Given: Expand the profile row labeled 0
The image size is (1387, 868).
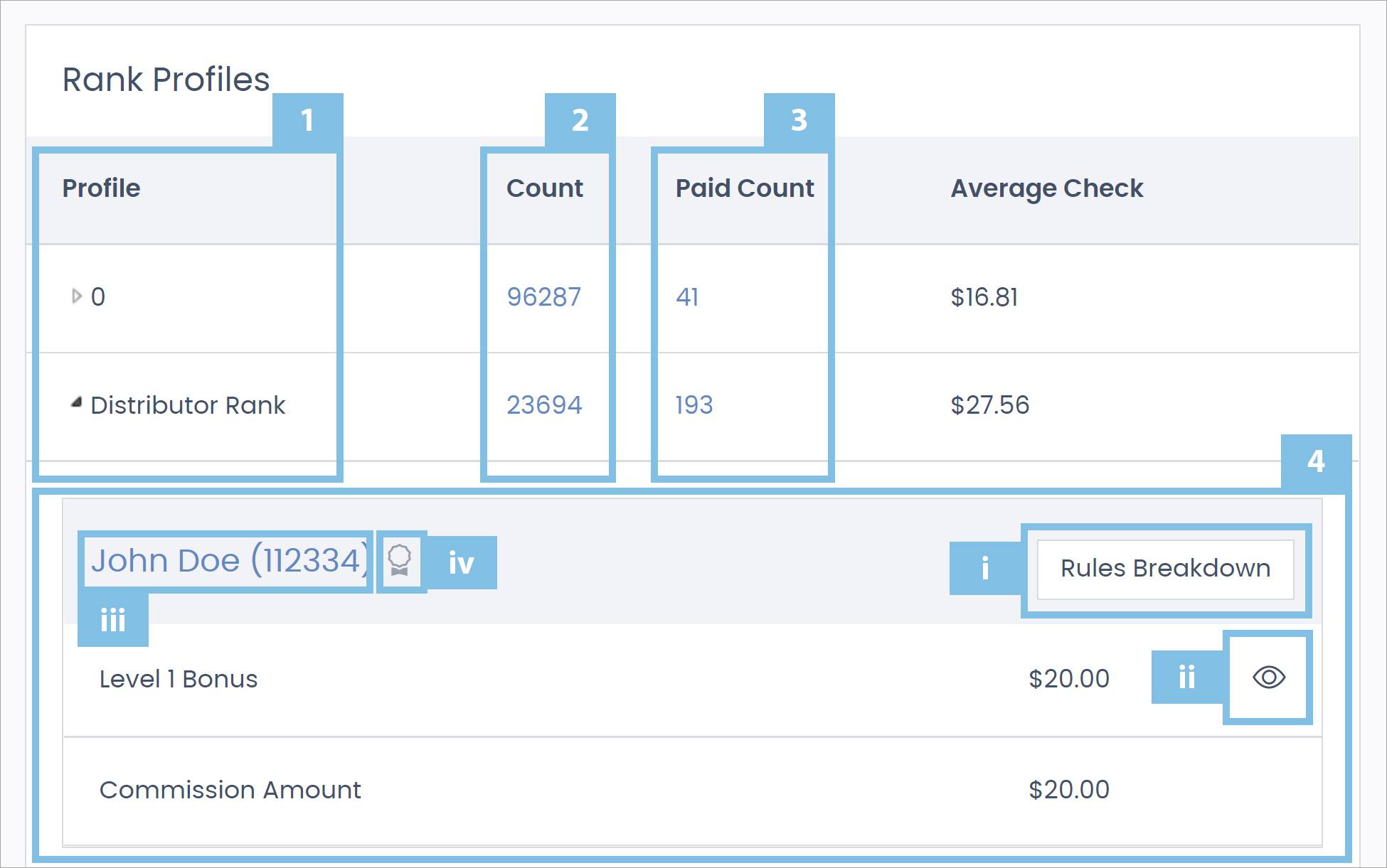Looking at the screenshot, I should pyautogui.click(x=75, y=296).
